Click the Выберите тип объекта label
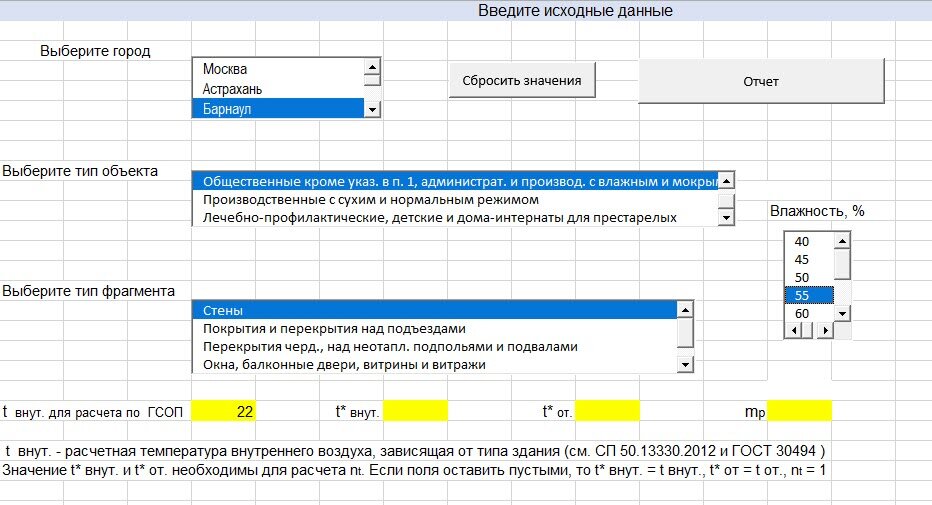Viewport: 932px width, 505px height. coord(80,171)
